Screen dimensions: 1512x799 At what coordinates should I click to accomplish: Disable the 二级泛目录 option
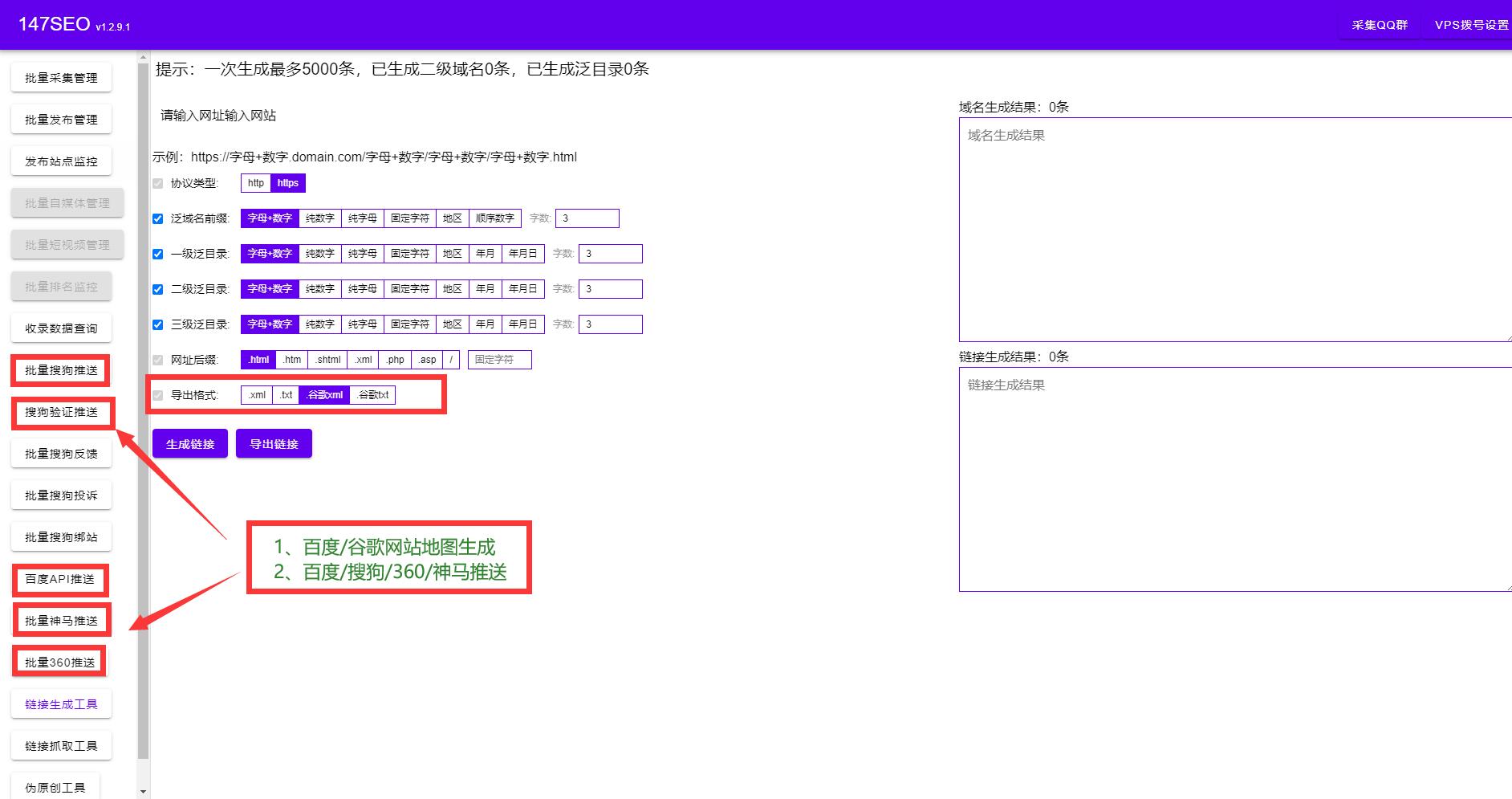coord(157,288)
